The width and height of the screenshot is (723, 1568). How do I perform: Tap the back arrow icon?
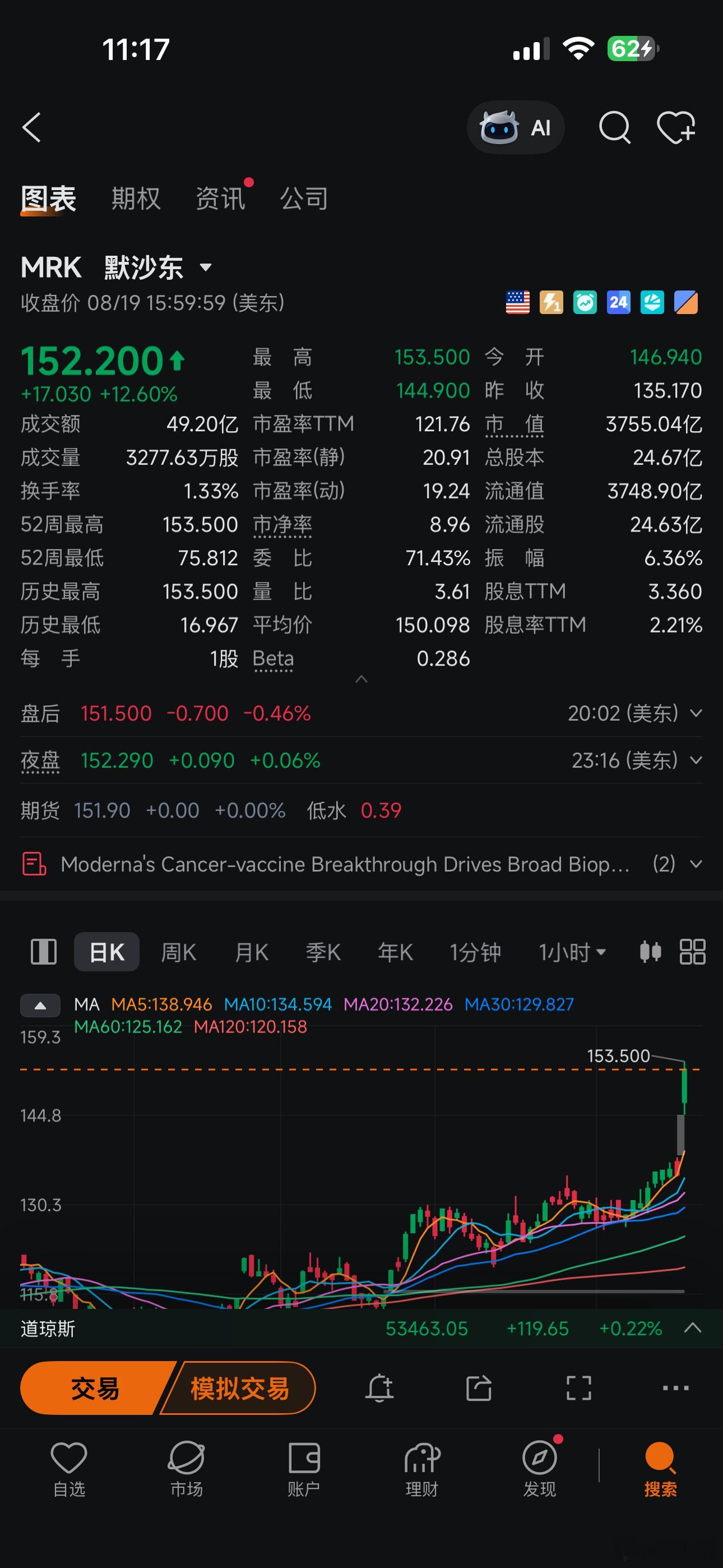[31, 127]
